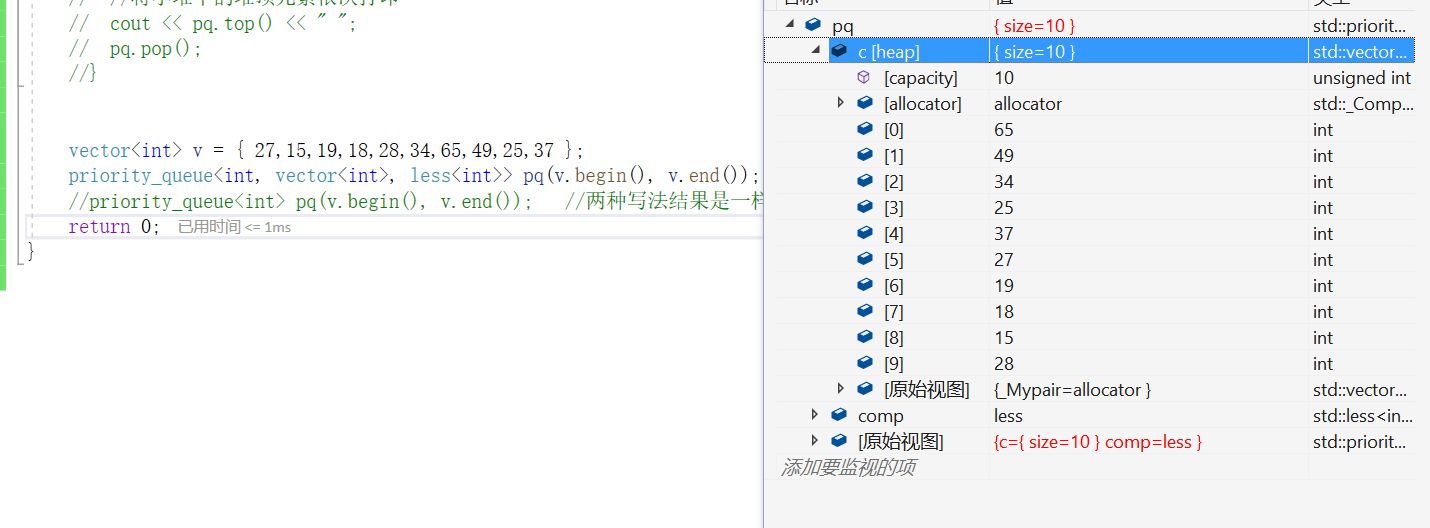Screen dimensions: 1430x528
Task: Click the value 'less' of comp
Action: pyautogui.click(x=1008, y=416)
